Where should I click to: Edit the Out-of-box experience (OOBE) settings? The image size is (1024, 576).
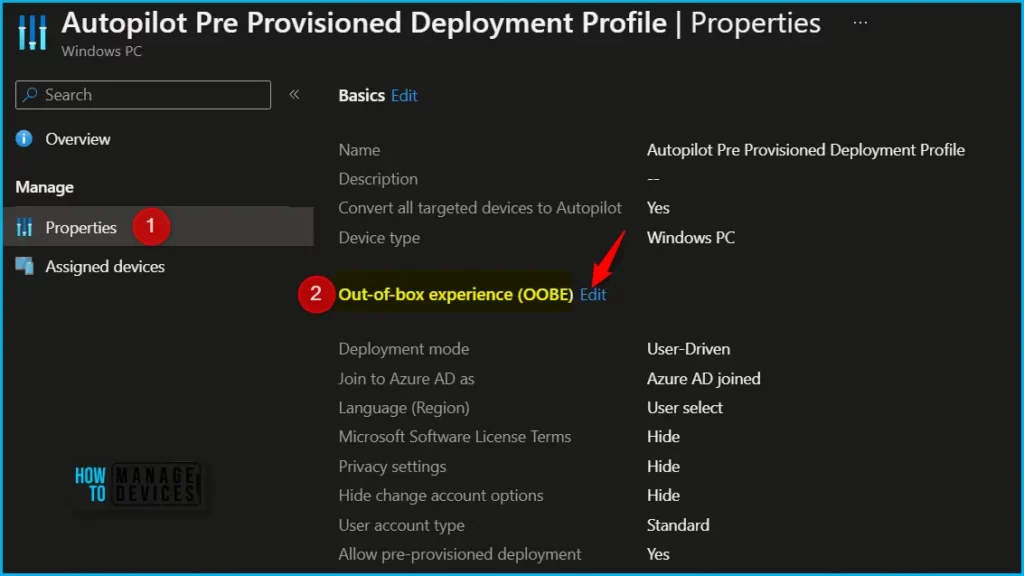593,295
